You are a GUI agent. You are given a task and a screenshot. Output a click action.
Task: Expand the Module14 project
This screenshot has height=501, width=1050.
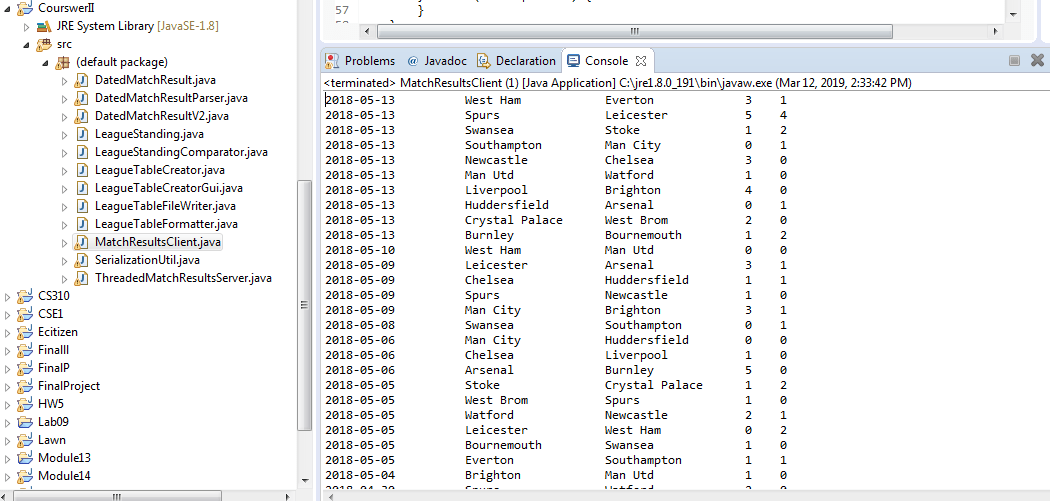[7, 477]
